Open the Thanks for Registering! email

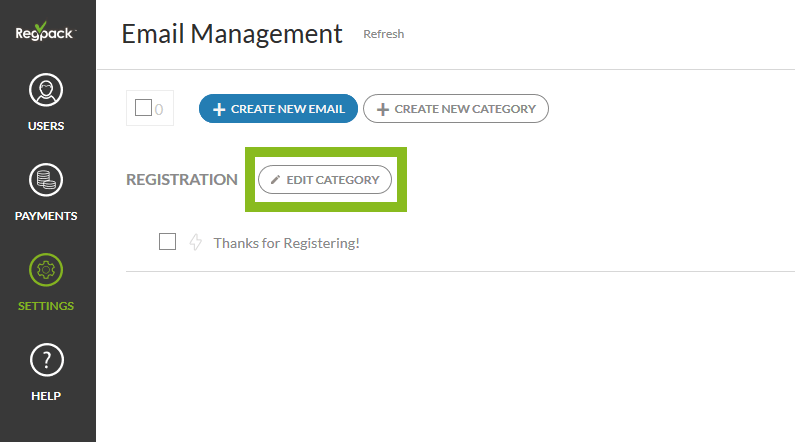pos(286,242)
